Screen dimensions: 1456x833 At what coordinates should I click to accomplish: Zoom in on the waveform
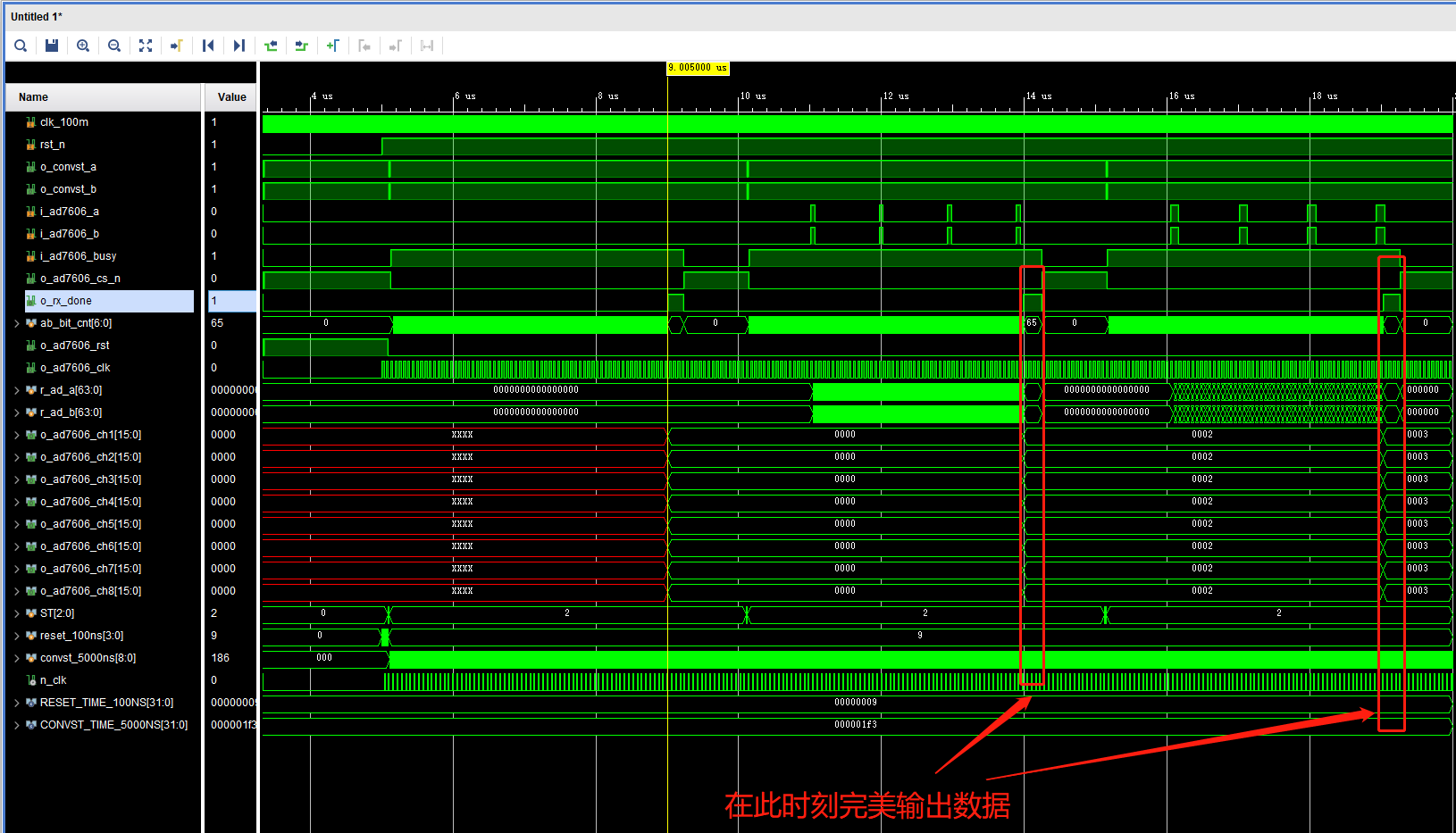83,46
